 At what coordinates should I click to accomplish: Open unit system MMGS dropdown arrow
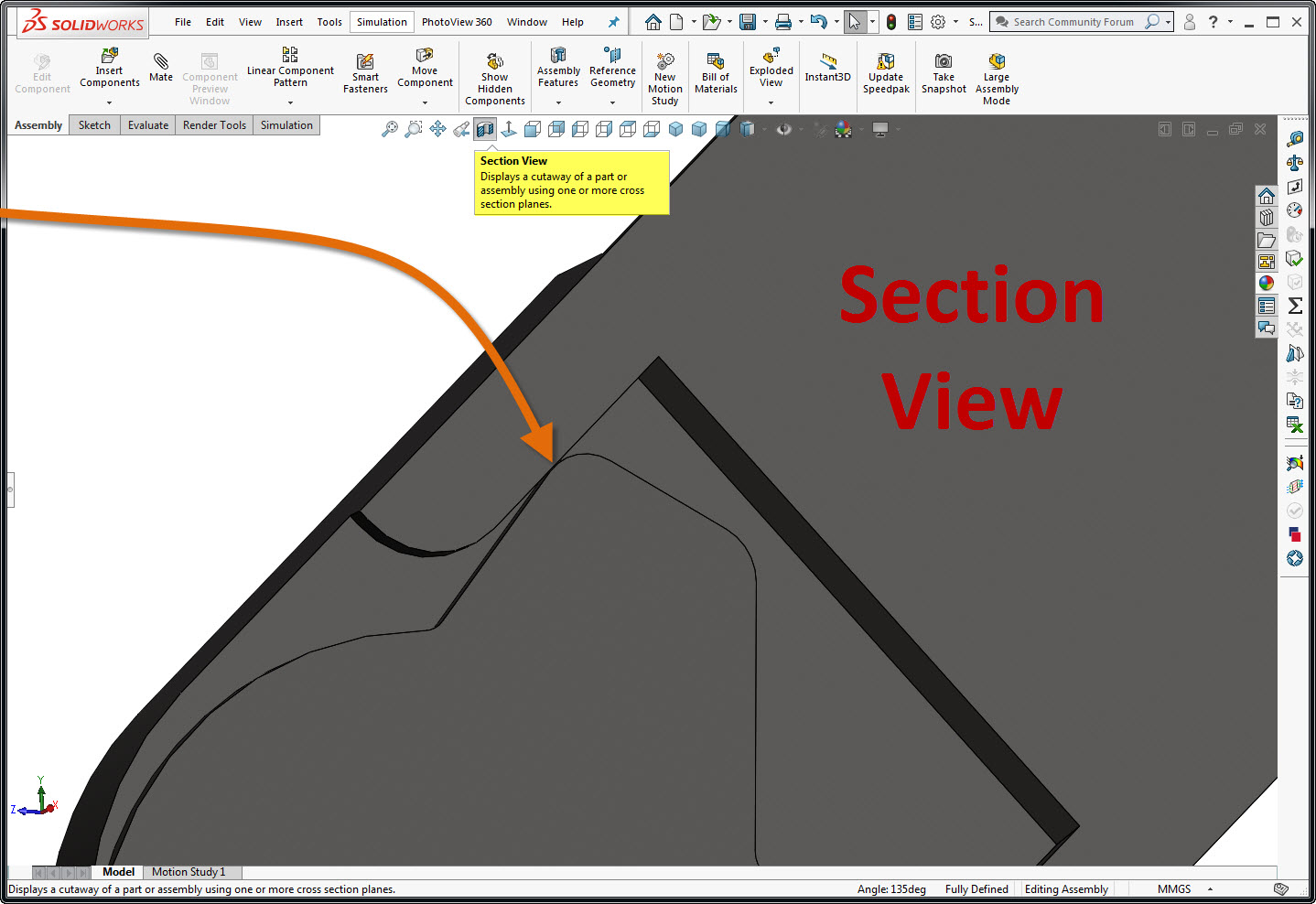click(1210, 889)
